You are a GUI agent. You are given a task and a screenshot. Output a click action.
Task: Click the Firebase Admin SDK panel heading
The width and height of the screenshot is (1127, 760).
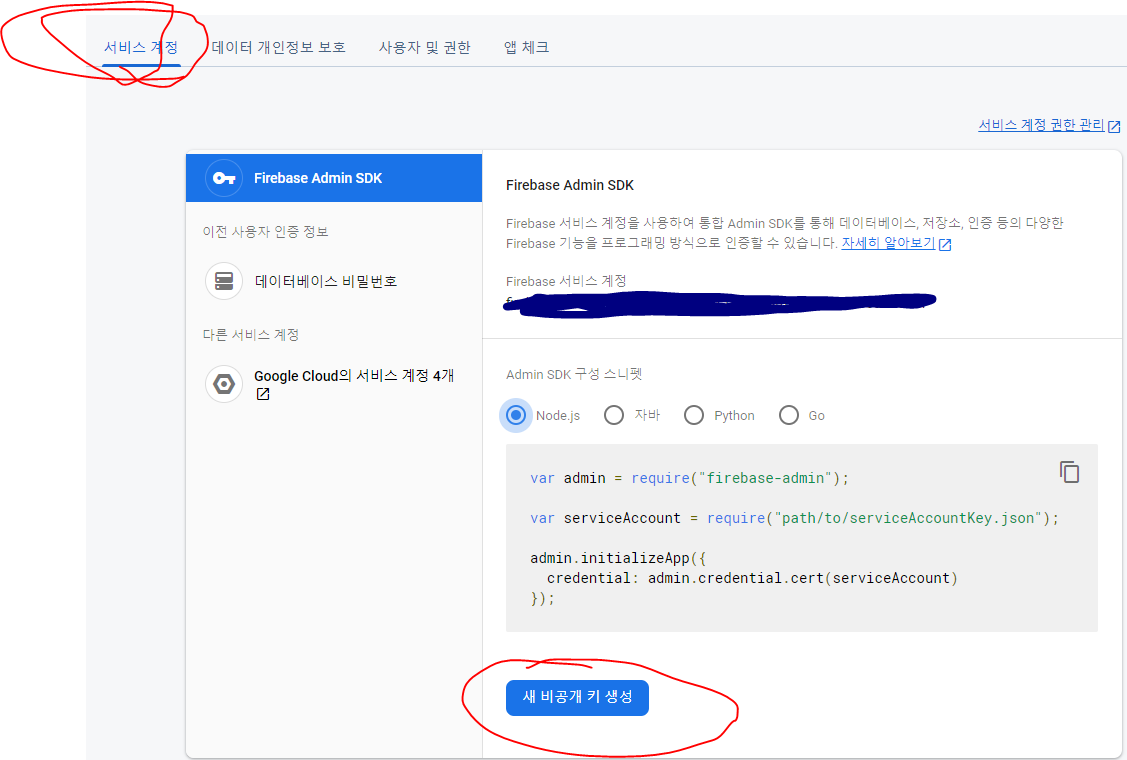(x=570, y=185)
